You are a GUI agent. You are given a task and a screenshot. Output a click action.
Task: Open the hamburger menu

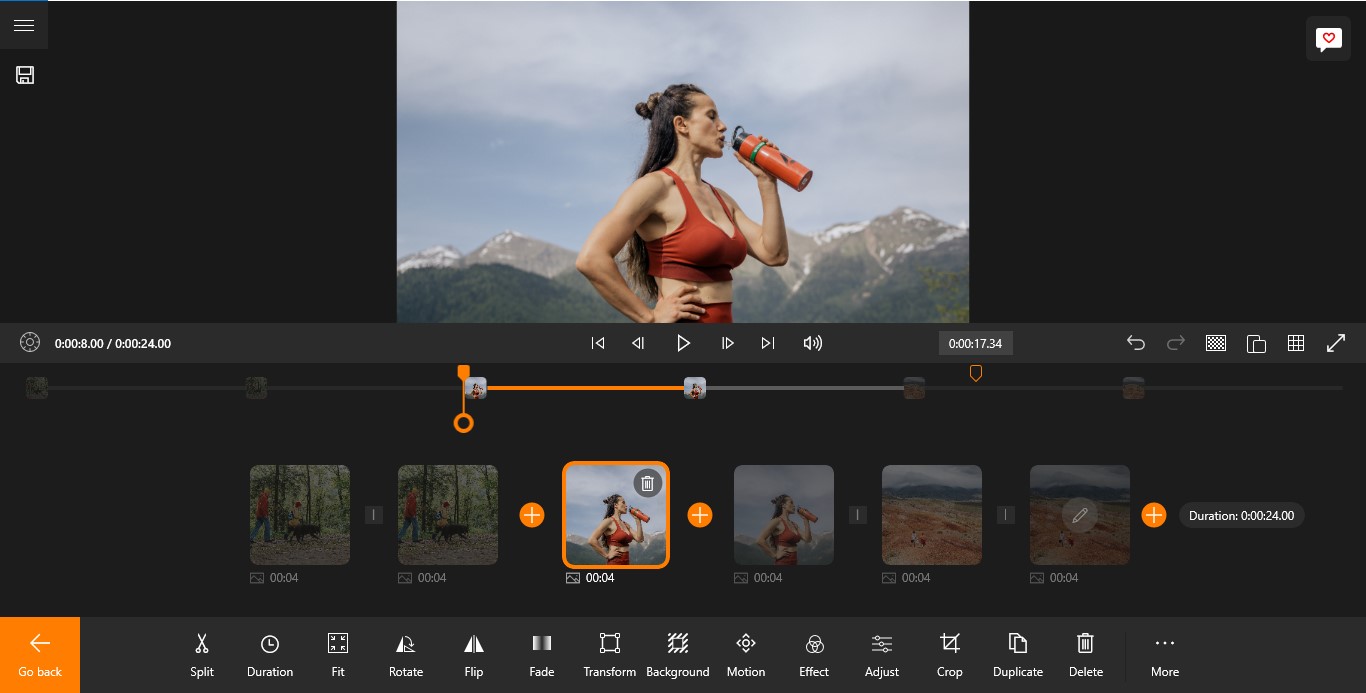point(24,24)
